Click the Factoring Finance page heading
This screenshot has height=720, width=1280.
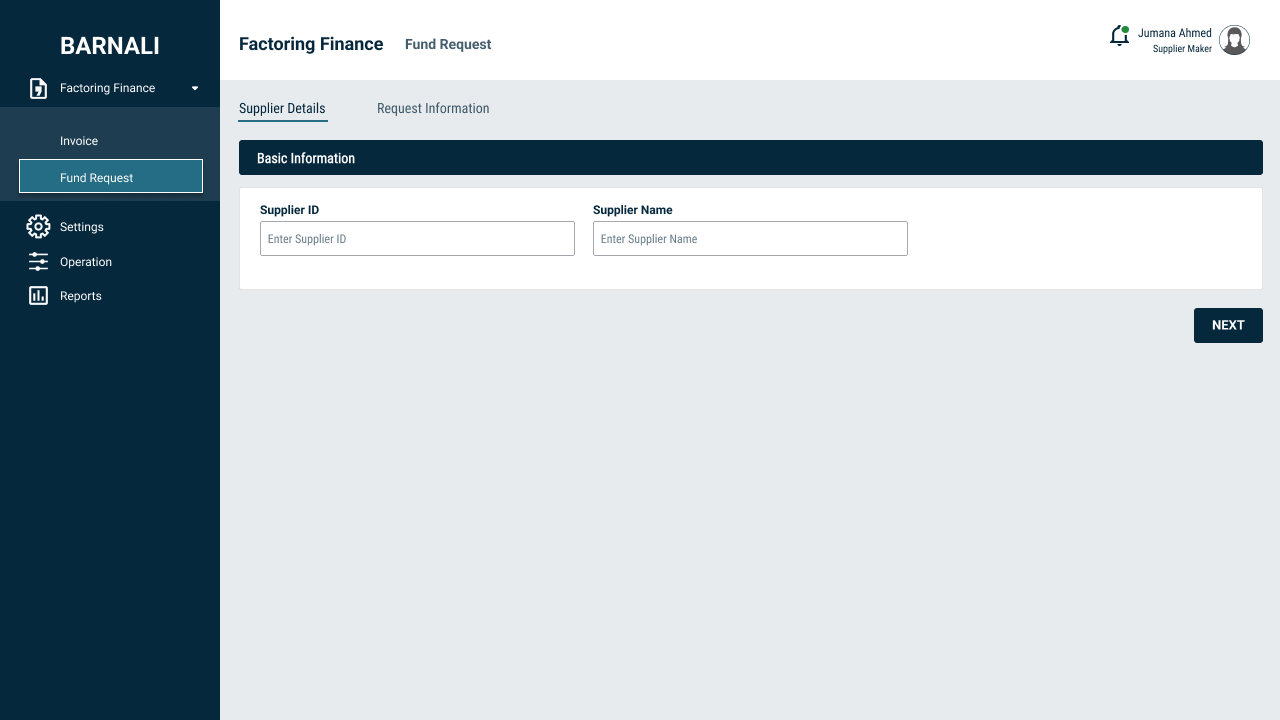coord(311,44)
